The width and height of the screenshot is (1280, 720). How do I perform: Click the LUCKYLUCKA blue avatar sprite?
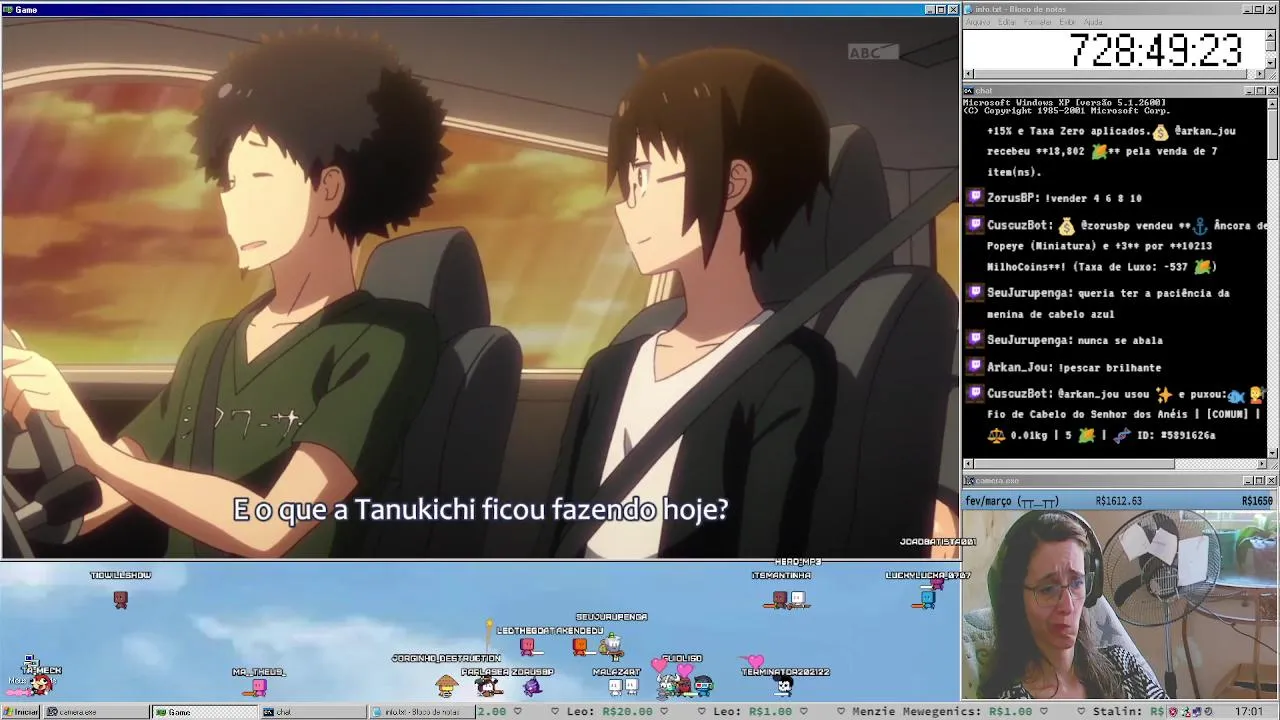[x=928, y=598]
